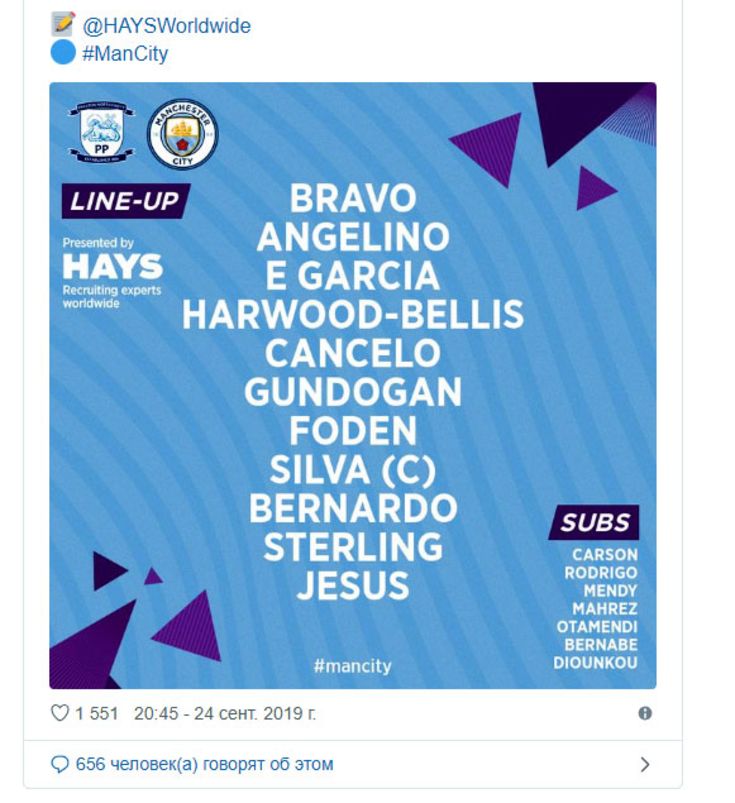
Task: Click the Preston North End crest
Action: point(102,132)
